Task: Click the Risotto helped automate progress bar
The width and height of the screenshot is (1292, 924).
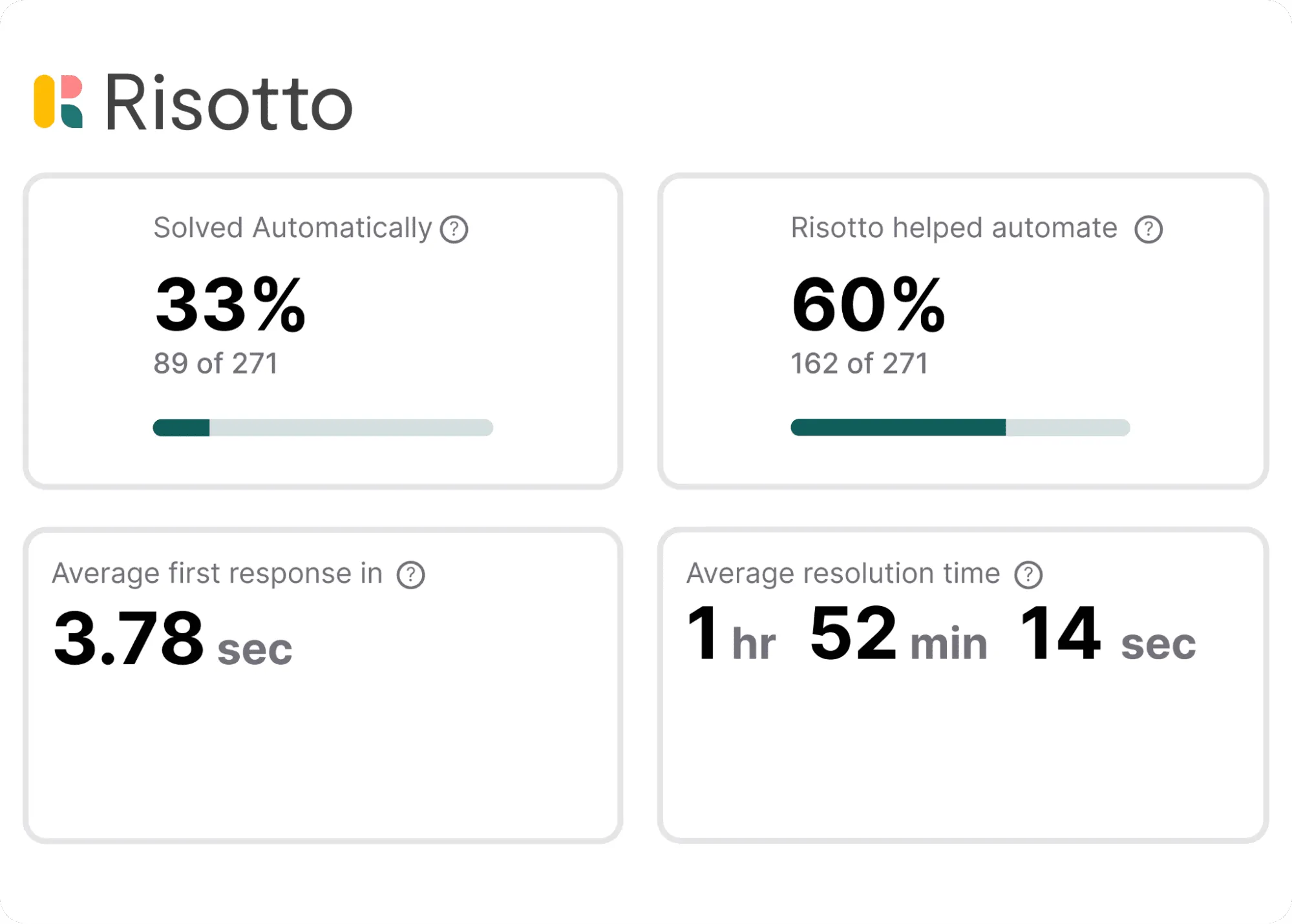Action: [x=961, y=428]
